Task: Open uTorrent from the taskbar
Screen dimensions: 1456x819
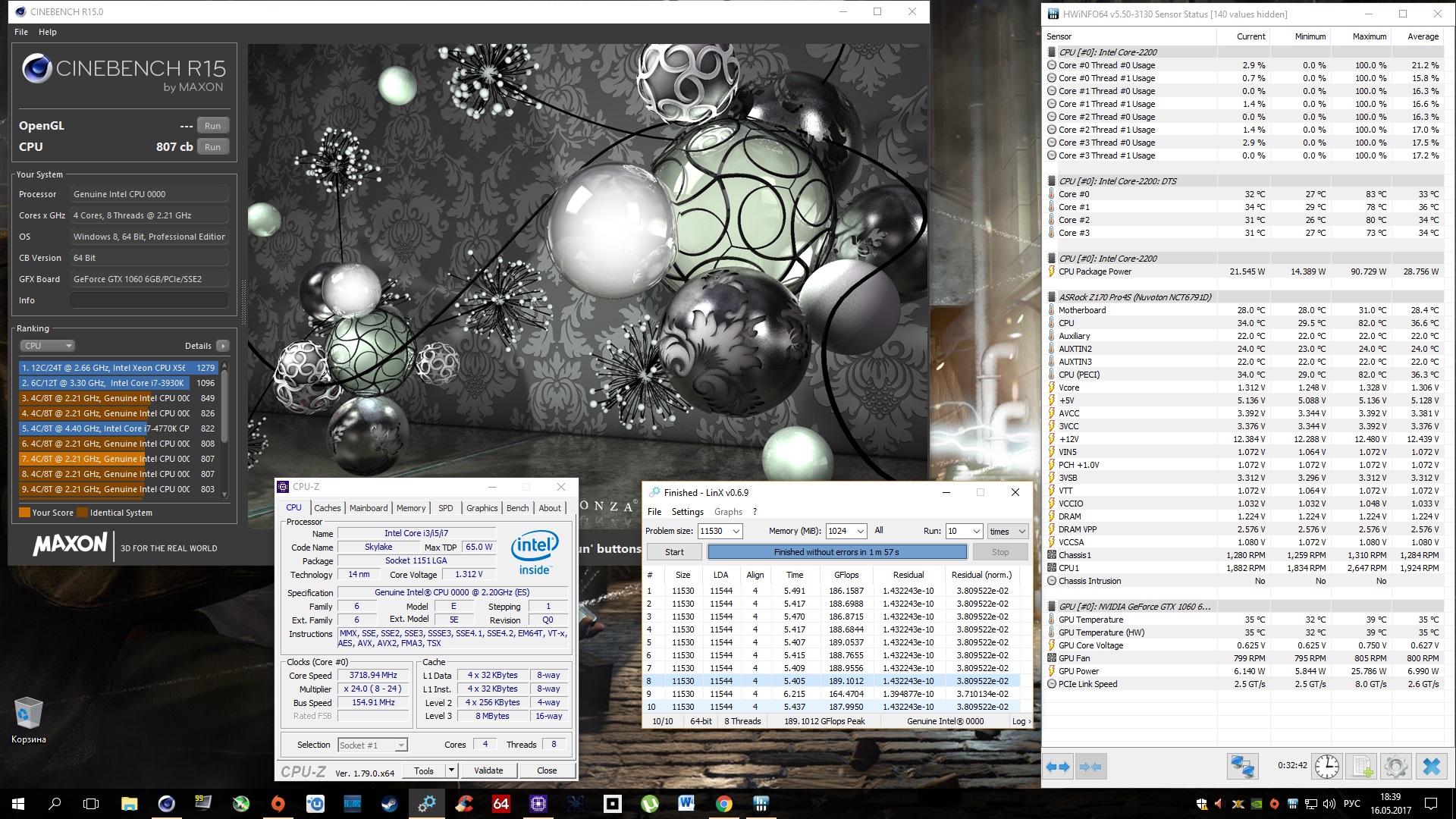Action: pos(650,803)
